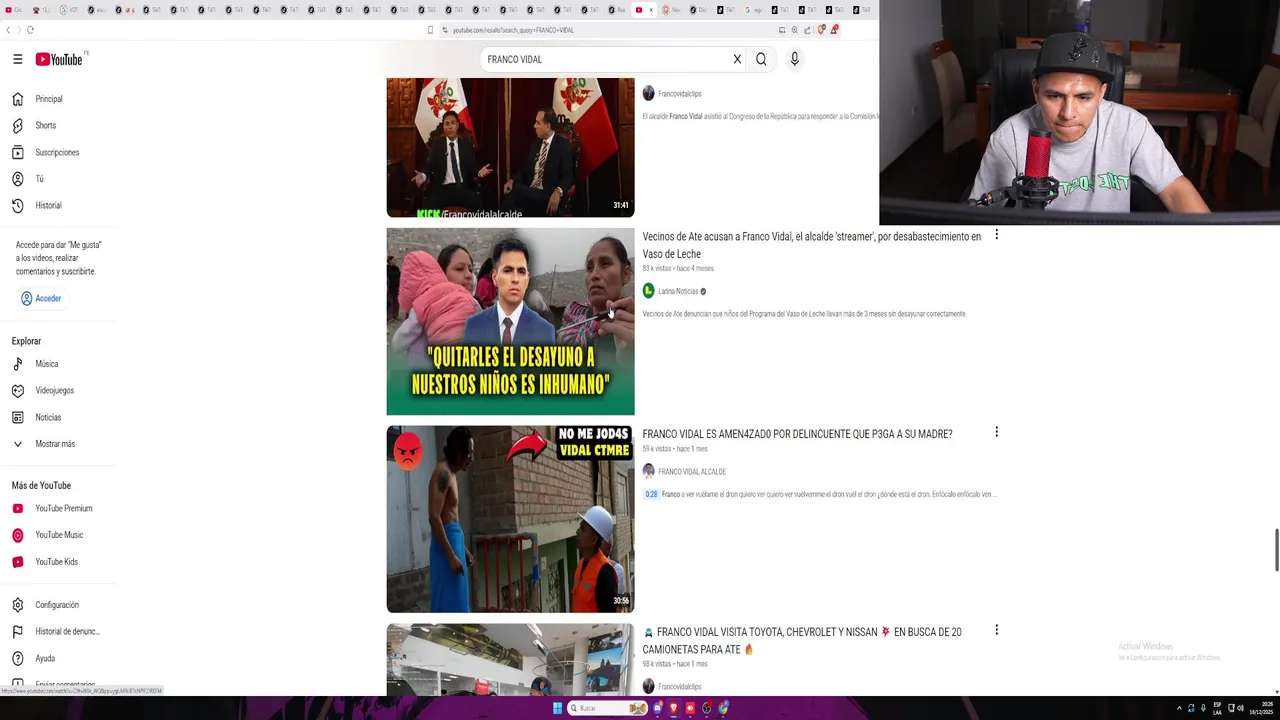Image resolution: width=1280 pixels, height=720 pixels.
Task: Click the magnifier search button
Action: 761,59
